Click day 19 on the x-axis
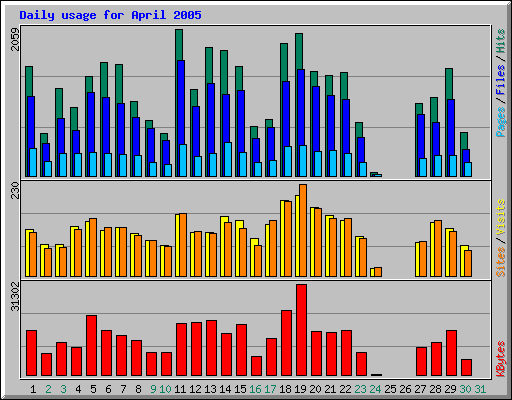Screen dimensions: 512x400 [300, 389]
